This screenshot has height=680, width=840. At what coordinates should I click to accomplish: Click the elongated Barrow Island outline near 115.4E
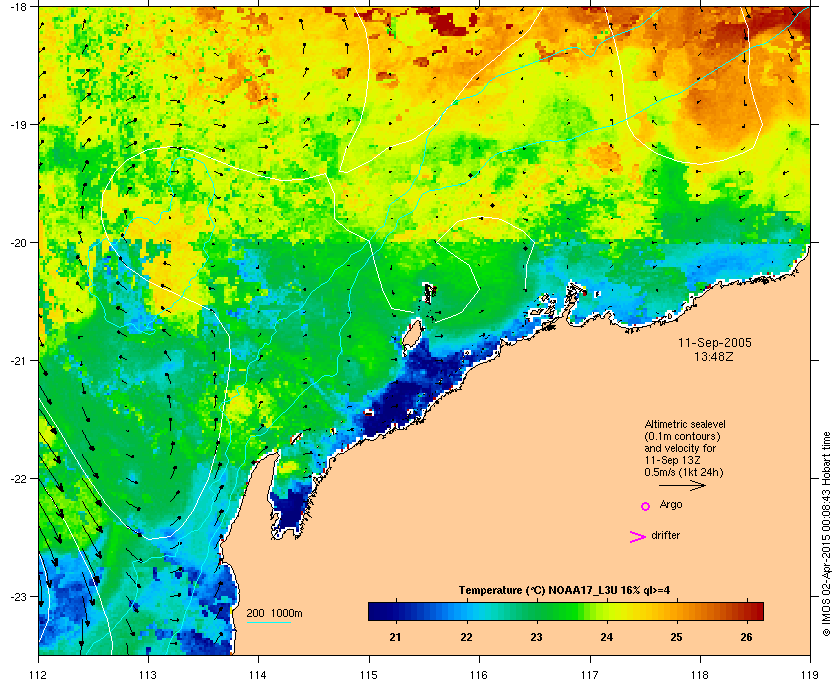[412, 337]
